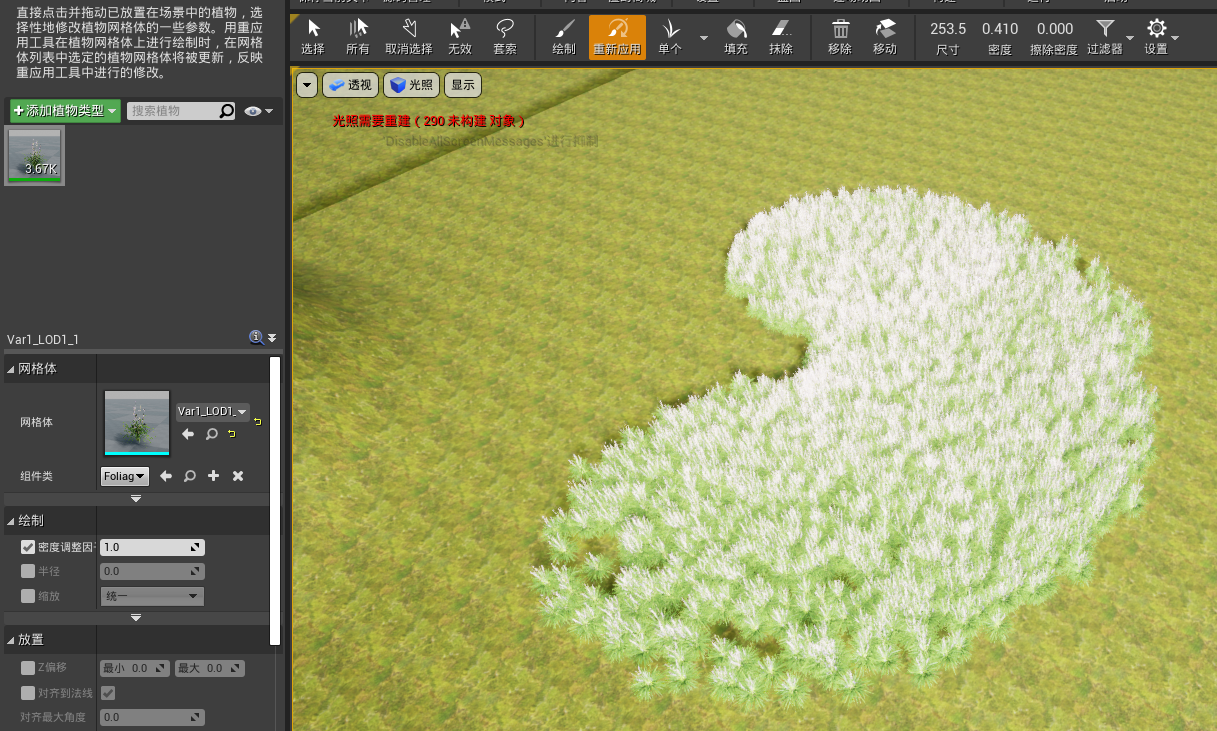Enable the 缩放 checkbox
This screenshot has height=731, width=1217.
point(28,596)
